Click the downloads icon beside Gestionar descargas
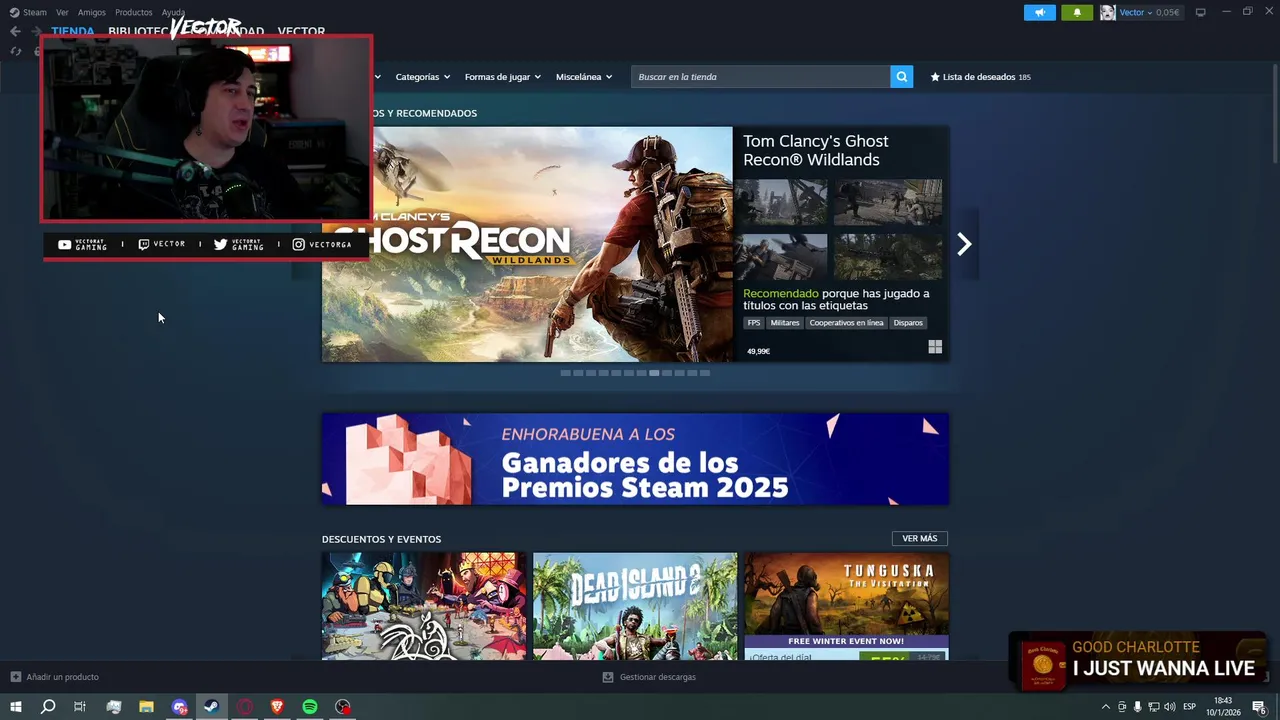 (608, 677)
